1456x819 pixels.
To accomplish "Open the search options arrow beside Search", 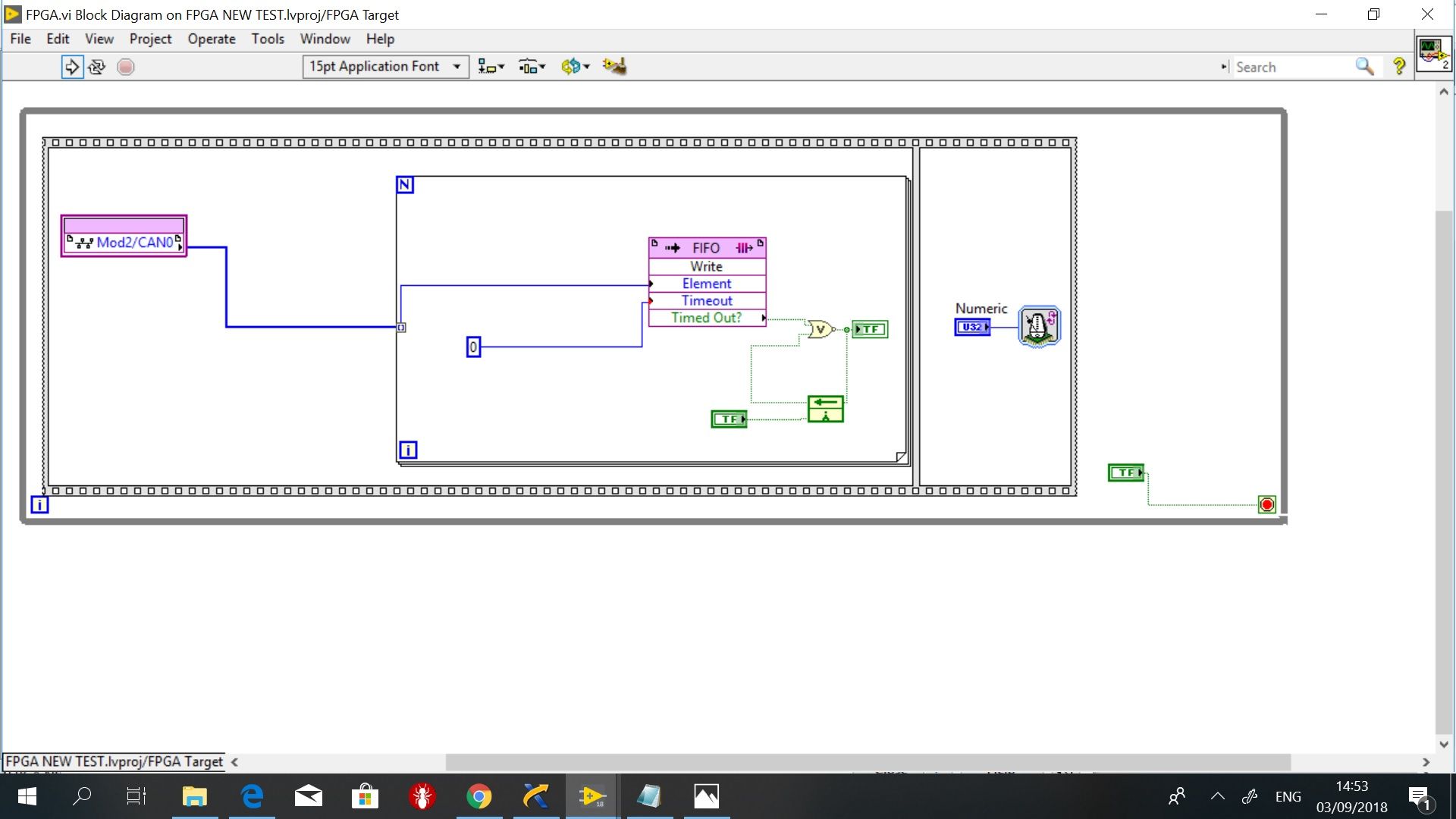I will coord(1224,67).
